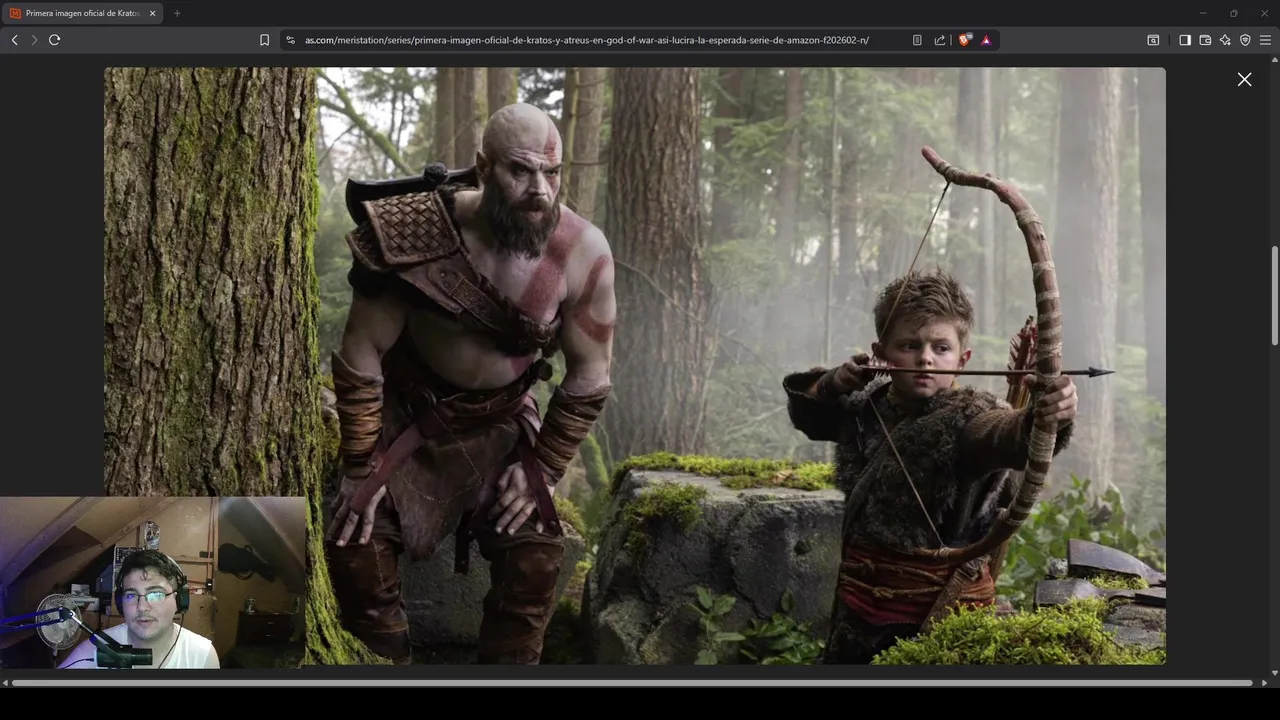The height and width of the screenshot is (720, 1280).
Task: Open the tab search button
Action: [x=1153, y=40]
